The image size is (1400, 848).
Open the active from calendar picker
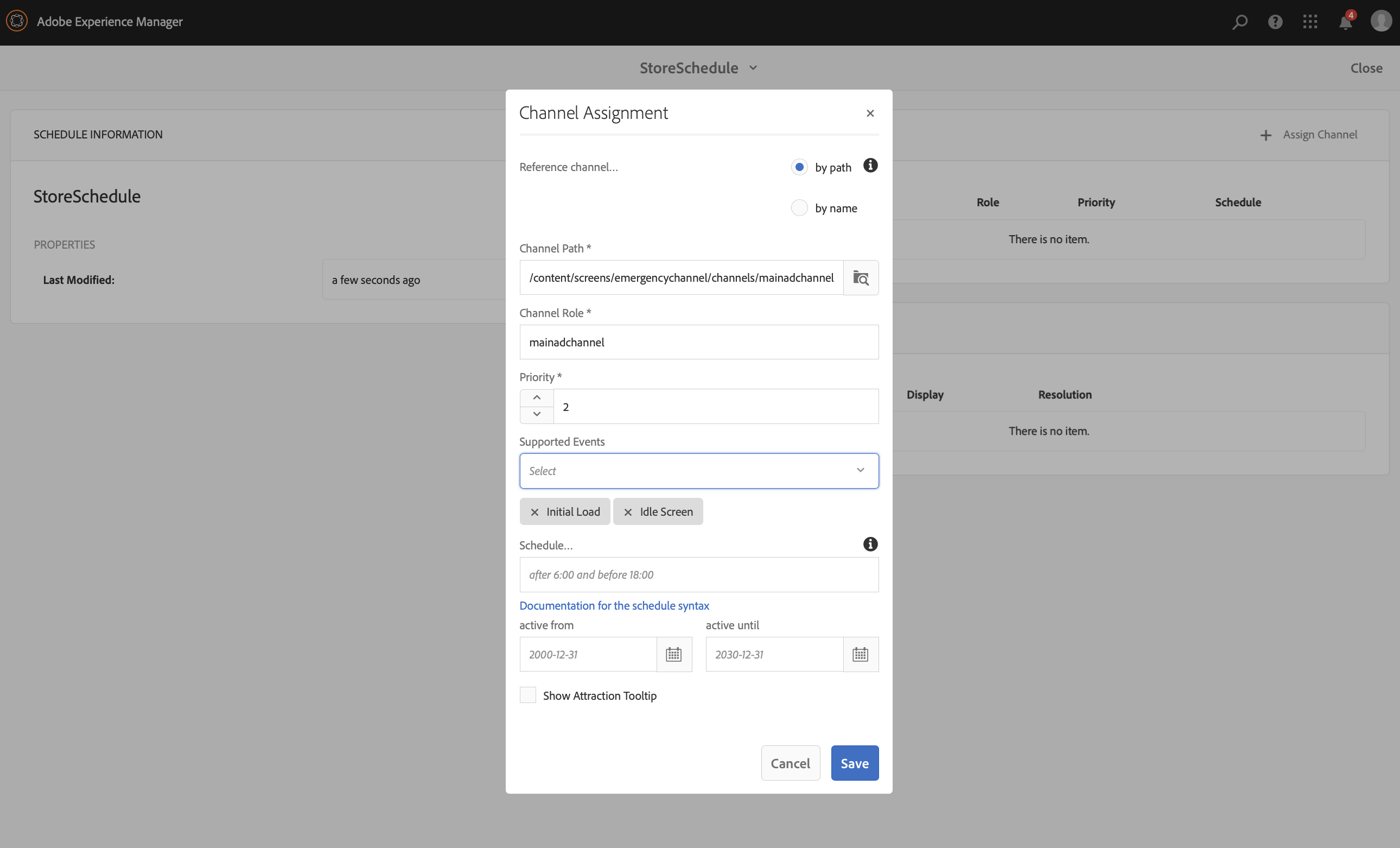pyautogui.click(x=674, y=654)
